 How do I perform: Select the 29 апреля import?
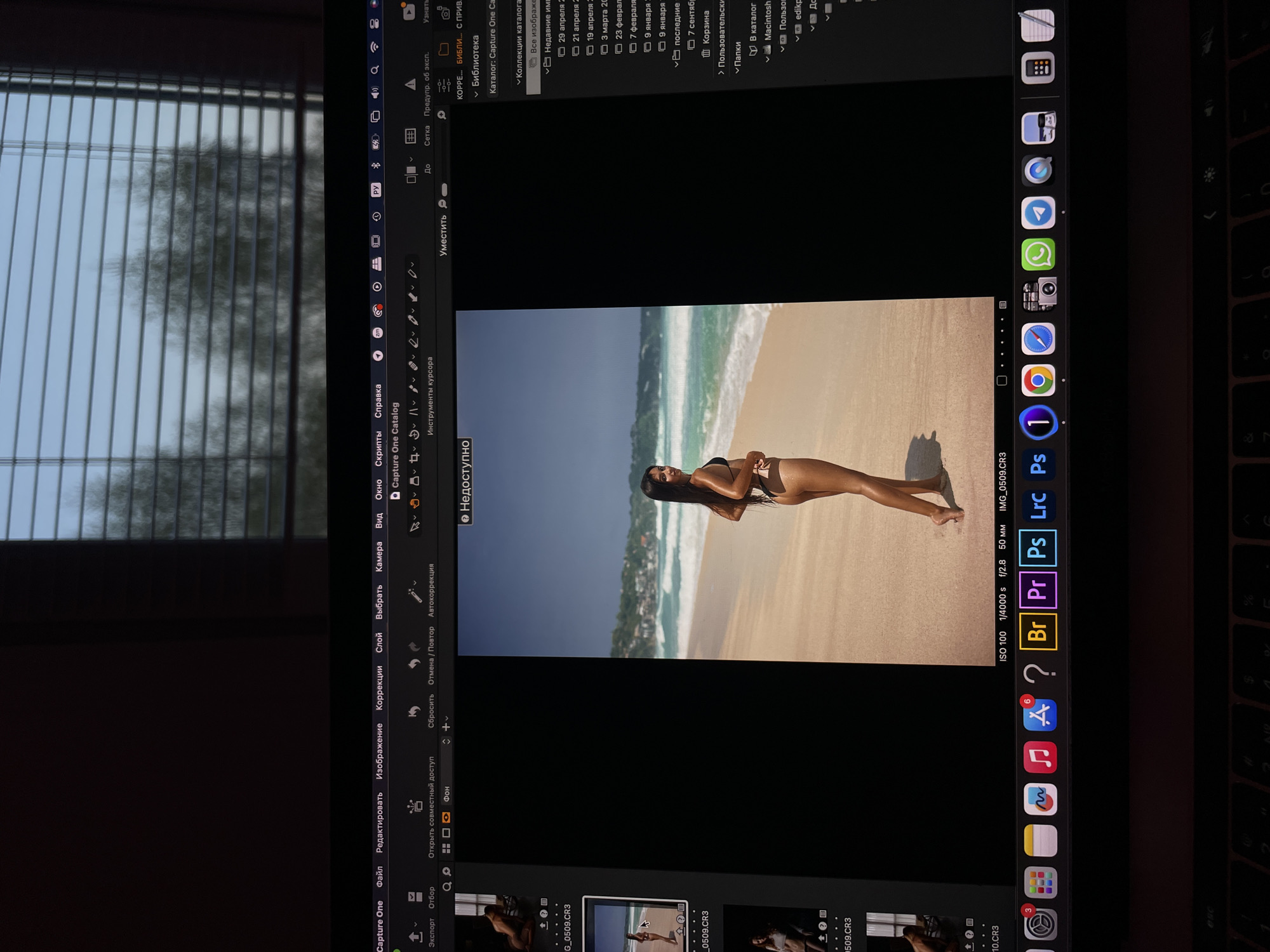(x=562, y=29)
